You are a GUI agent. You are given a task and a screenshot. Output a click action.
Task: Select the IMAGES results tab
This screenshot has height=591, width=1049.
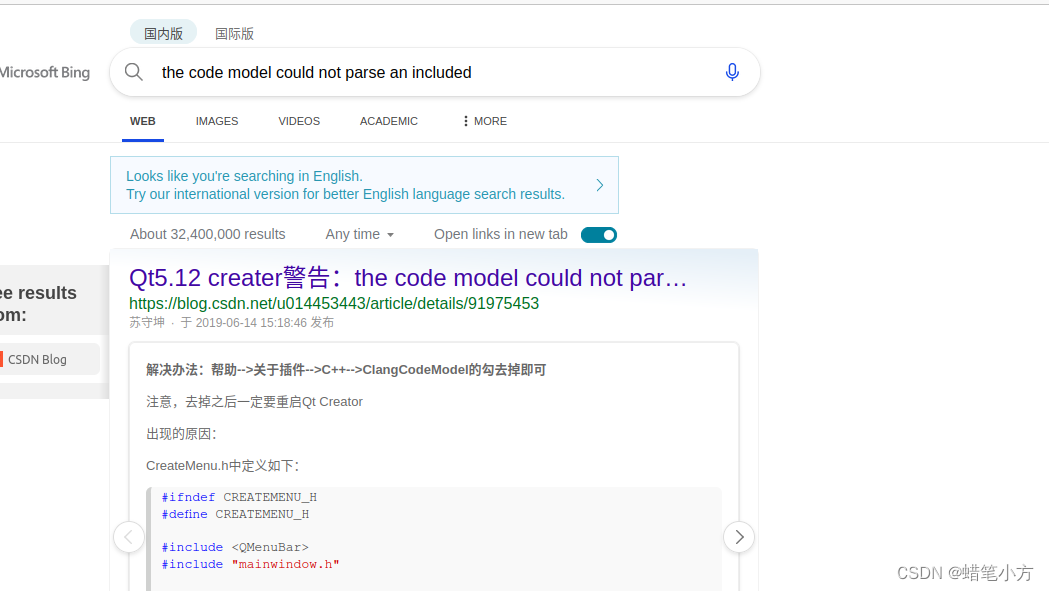tap(217, 121)
